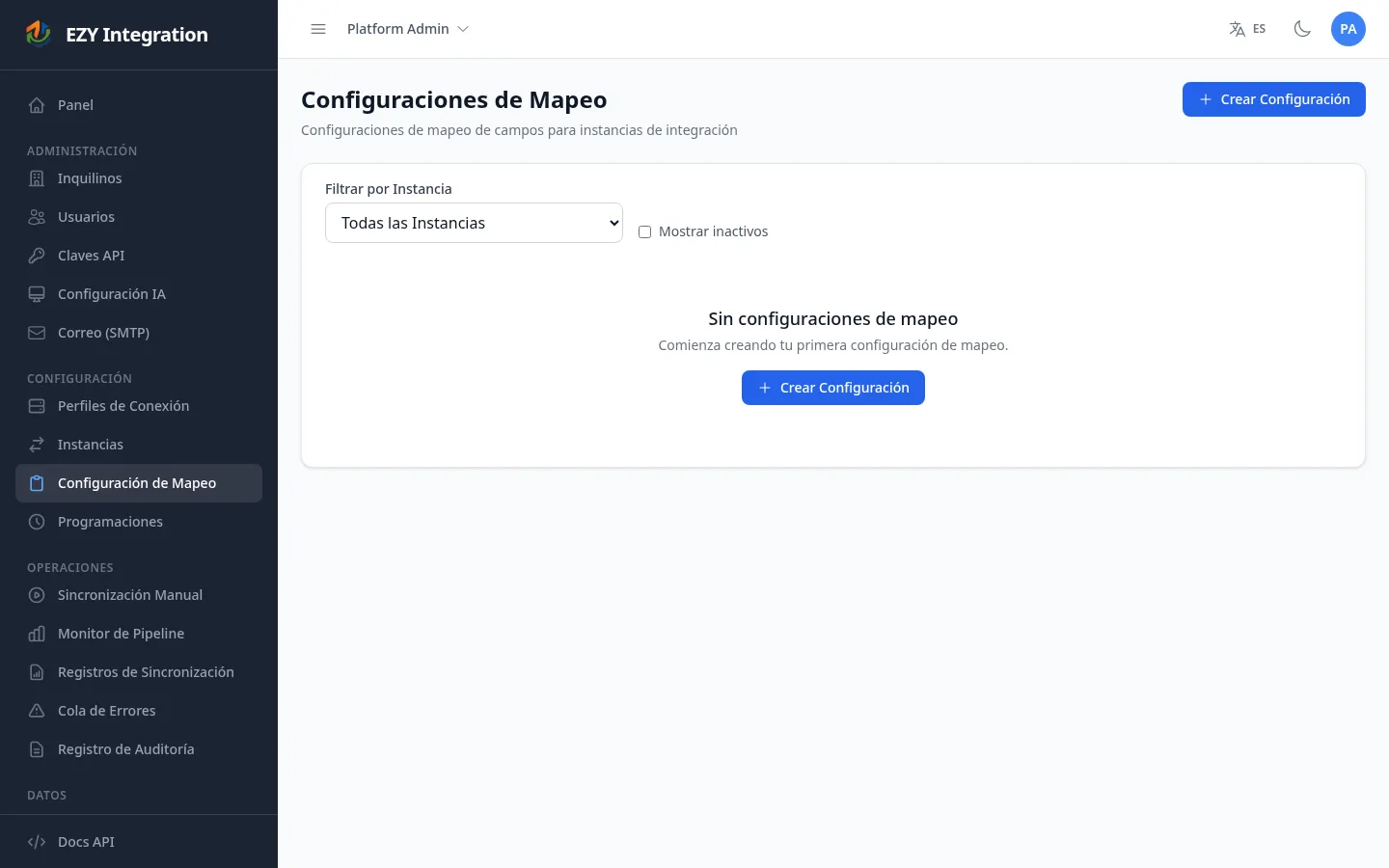
Task: Open Configuración IA sidebar entry
Action: [139, 294]
